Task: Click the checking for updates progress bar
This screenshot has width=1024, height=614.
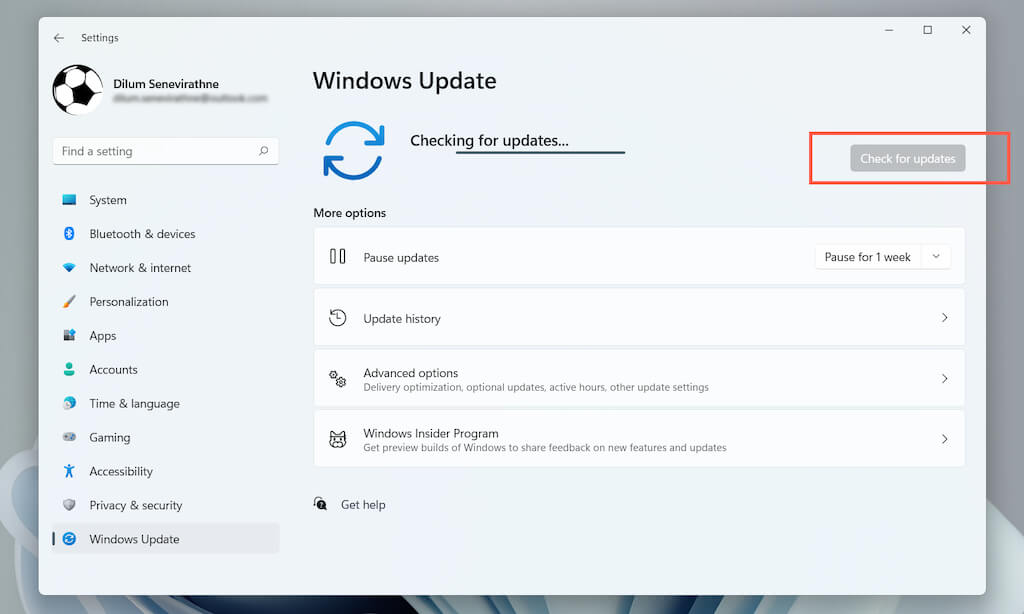Action: (x=540, y=152)
